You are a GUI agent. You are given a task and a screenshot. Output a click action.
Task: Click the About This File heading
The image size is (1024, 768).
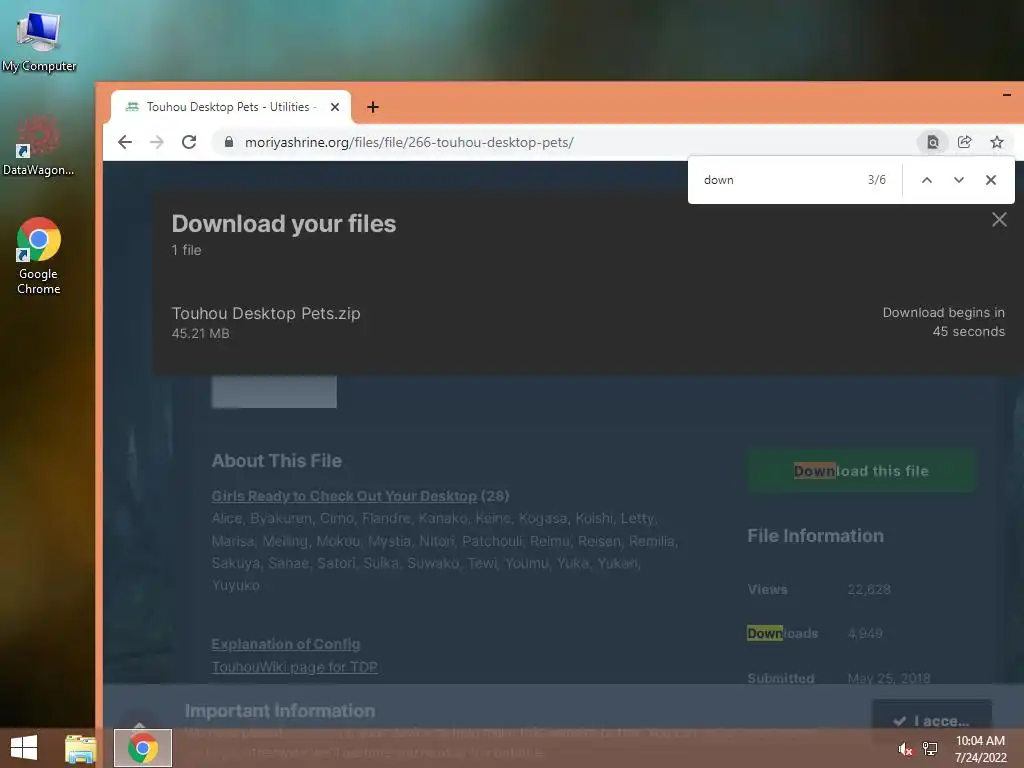[276, 460]
